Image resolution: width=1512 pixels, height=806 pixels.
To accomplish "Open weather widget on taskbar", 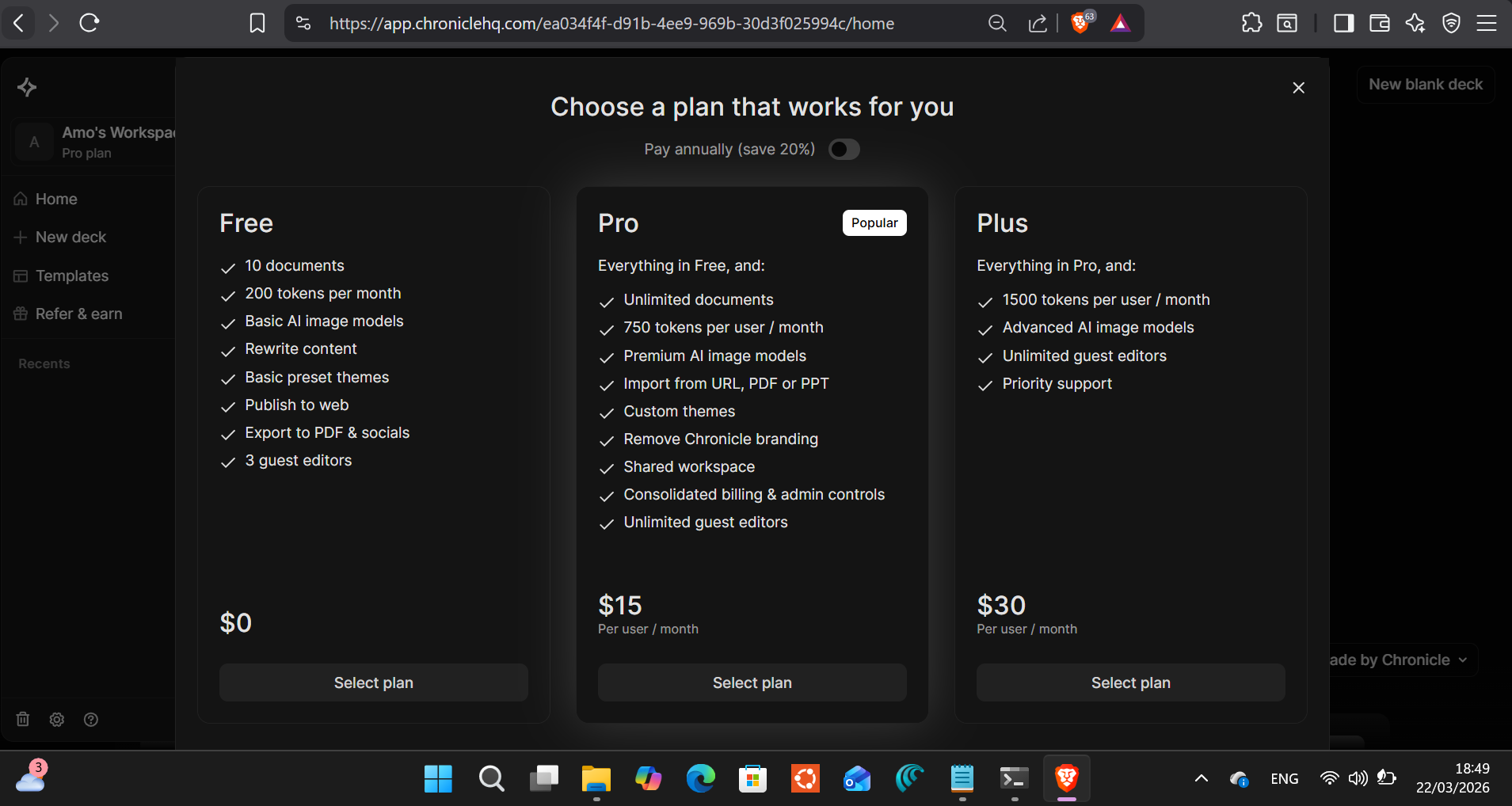I will coord(32,777).
